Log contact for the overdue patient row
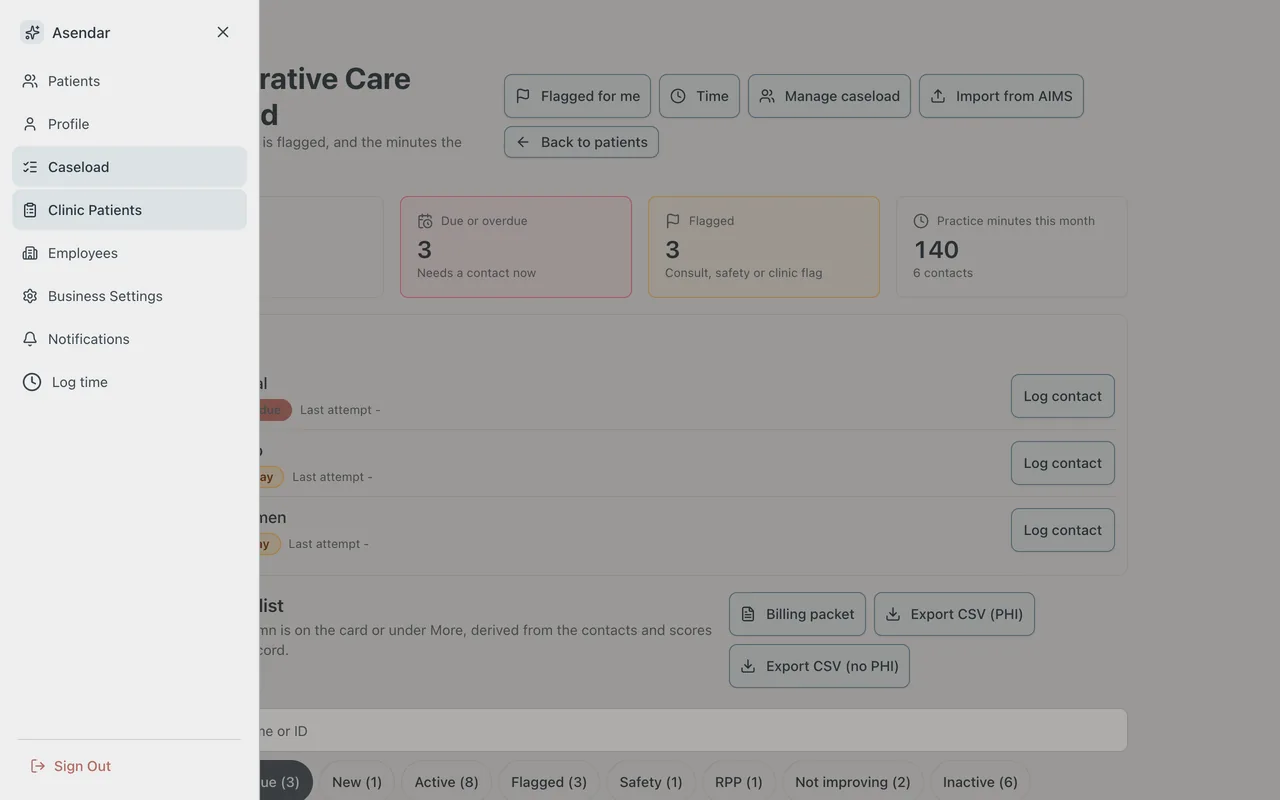This screenshot has width=1280, height=800. (1062, 396)
